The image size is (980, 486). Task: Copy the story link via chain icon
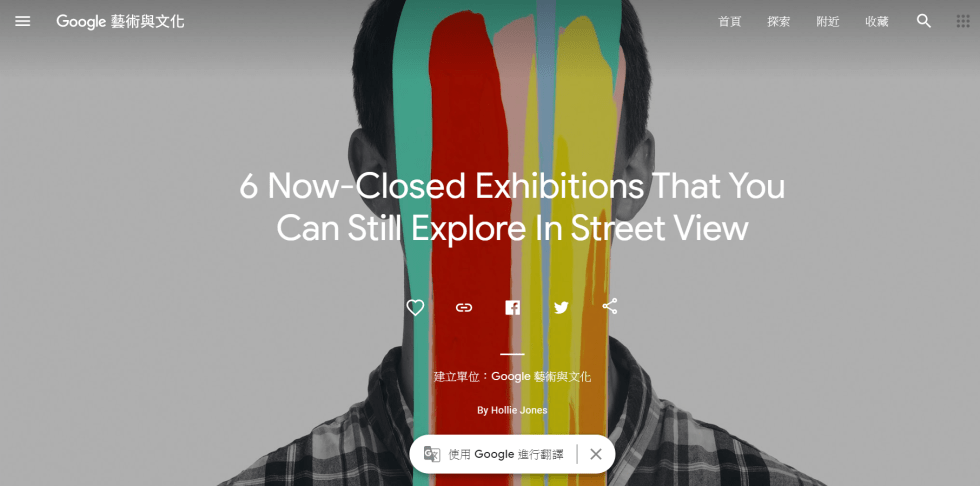[x=464, y=307]
